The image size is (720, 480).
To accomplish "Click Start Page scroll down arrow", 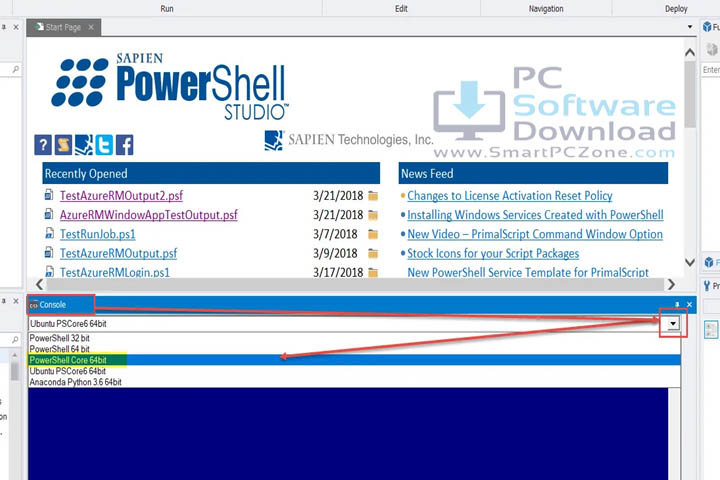I will 690,262.
